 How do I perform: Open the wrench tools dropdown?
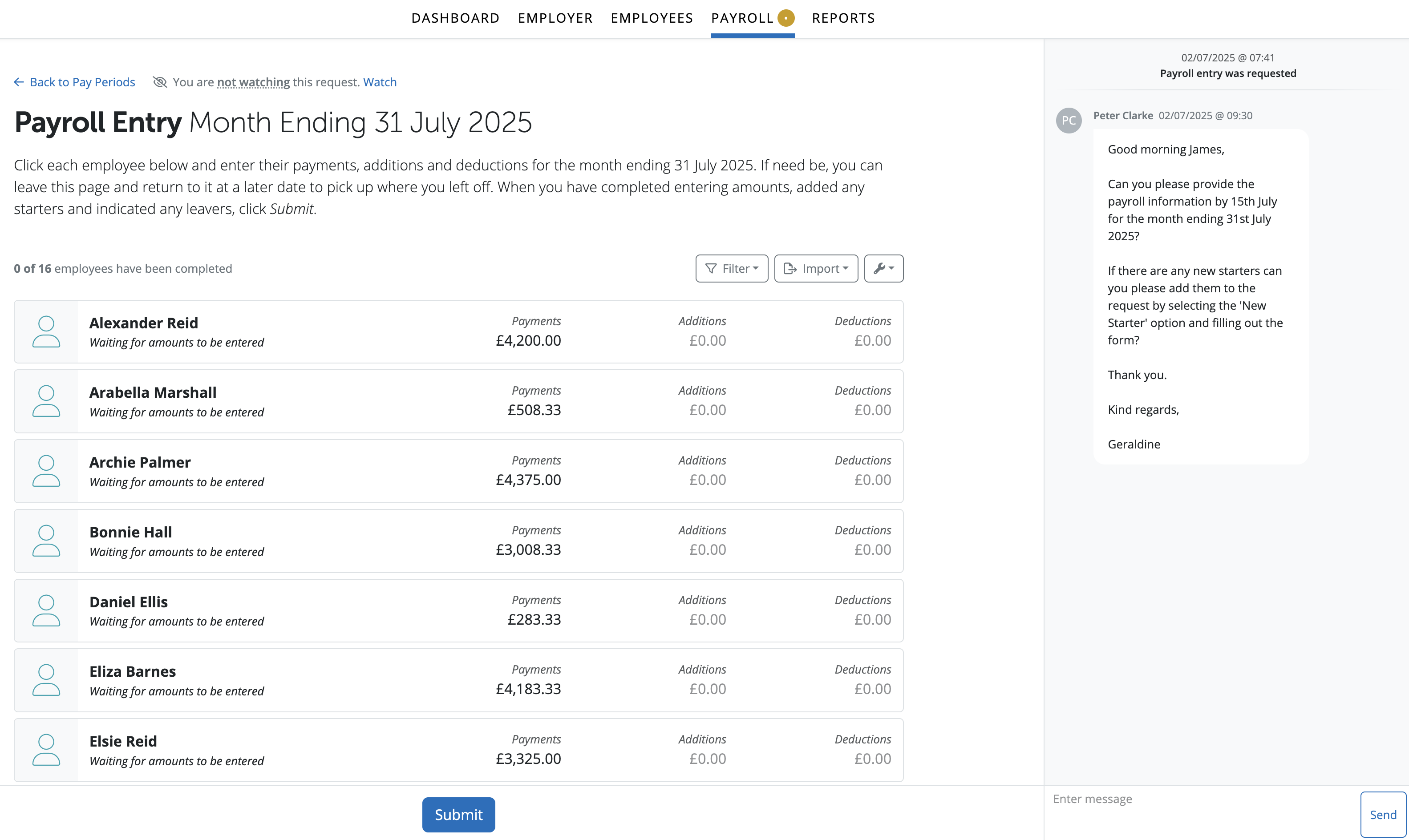(x=883, y=268)
